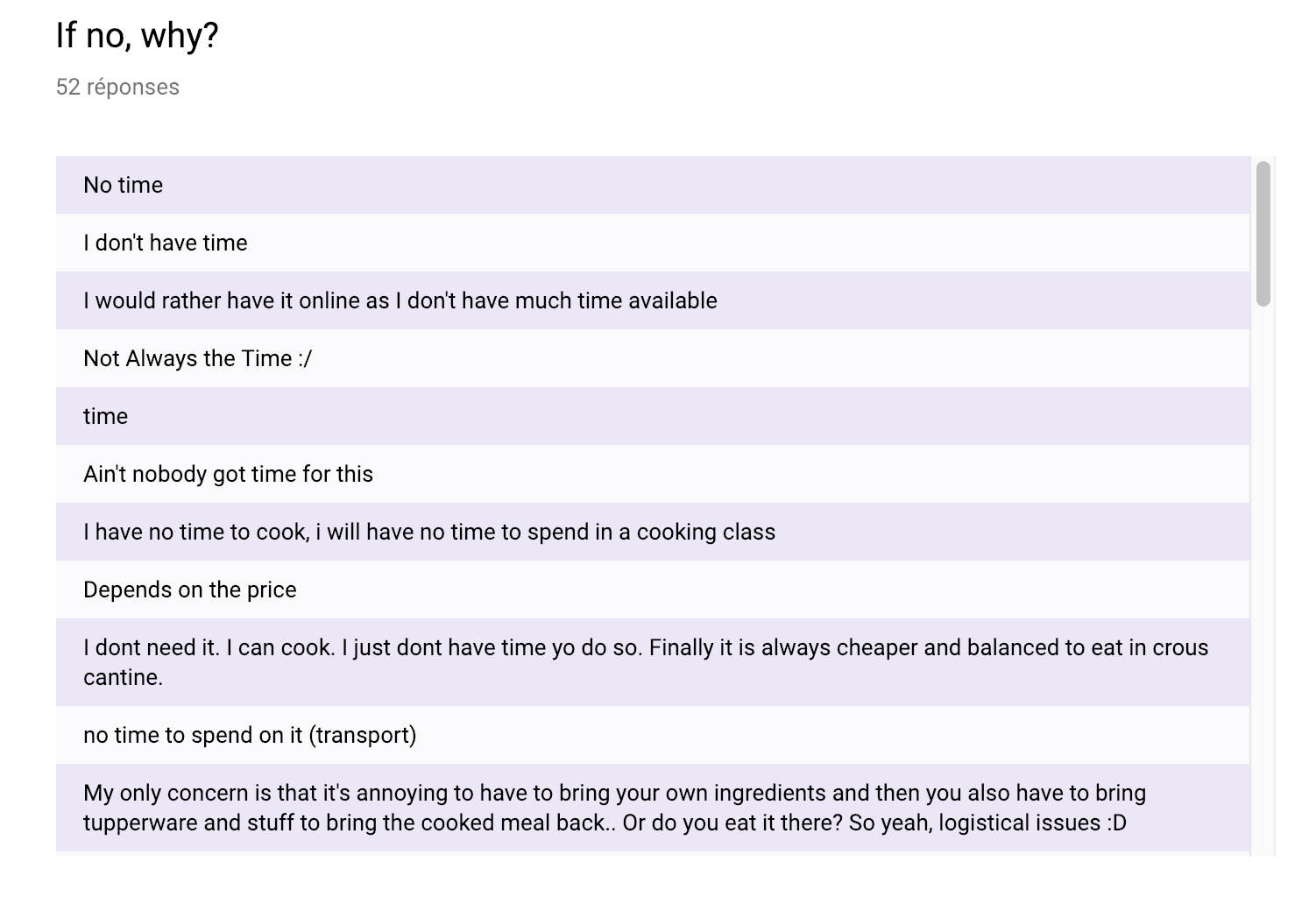The height and width of the screenshot is (918, 1316).
Task: Click the response about tupperware logistics
Action: click(x=653, y=808)
